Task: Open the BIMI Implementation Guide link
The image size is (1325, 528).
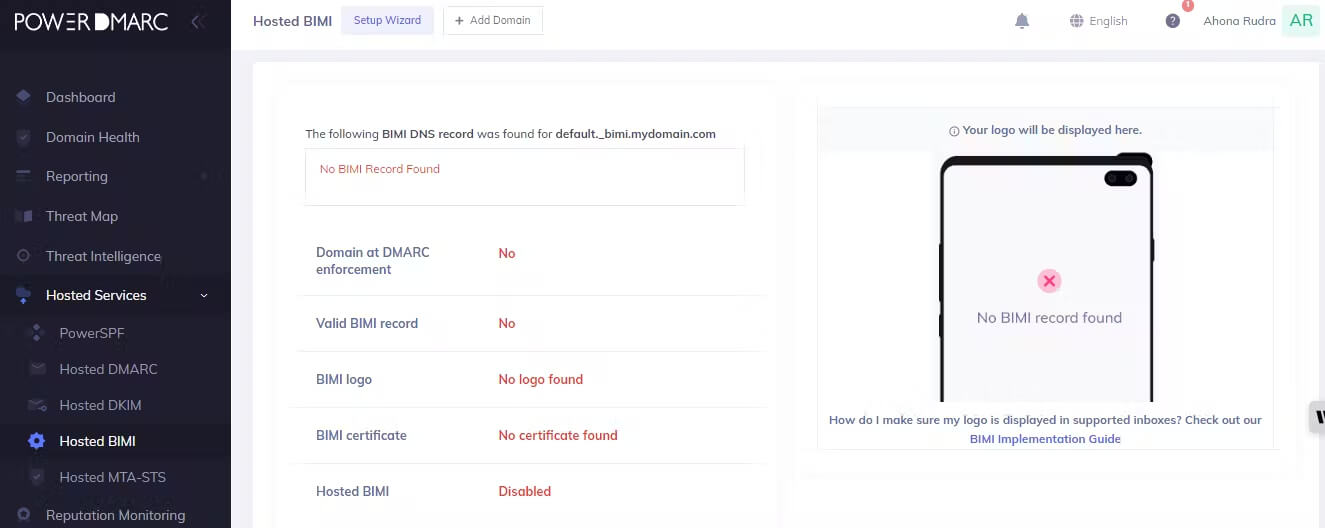Action: [1045, 439]
